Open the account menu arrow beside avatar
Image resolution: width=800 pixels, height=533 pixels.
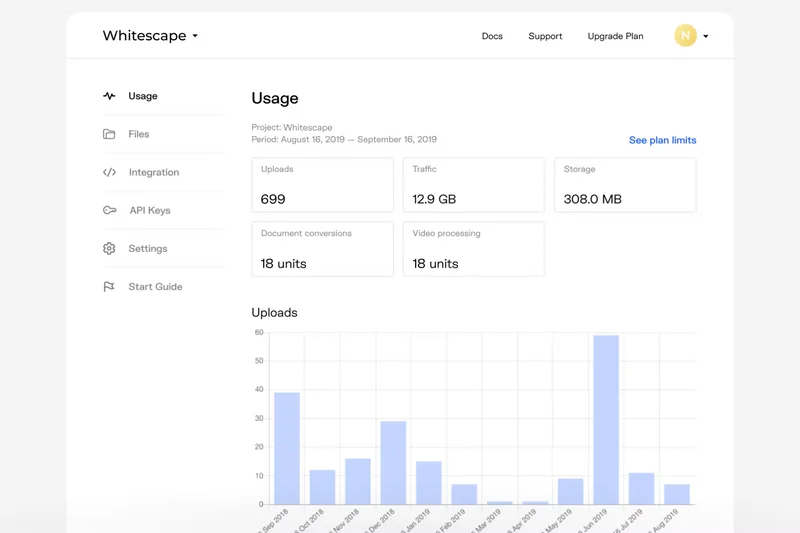click(706, 36)
